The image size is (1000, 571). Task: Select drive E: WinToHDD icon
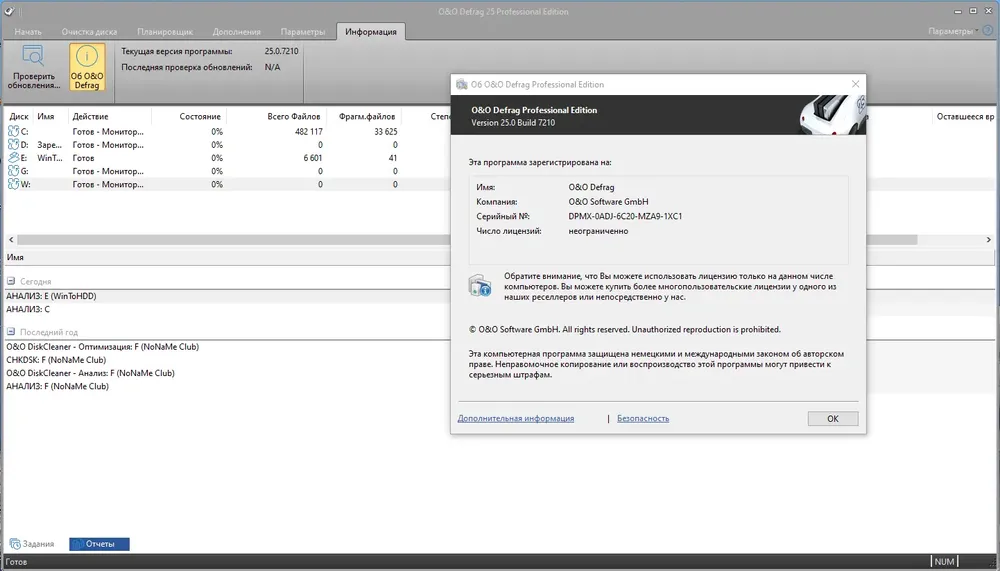coord(13,158)
